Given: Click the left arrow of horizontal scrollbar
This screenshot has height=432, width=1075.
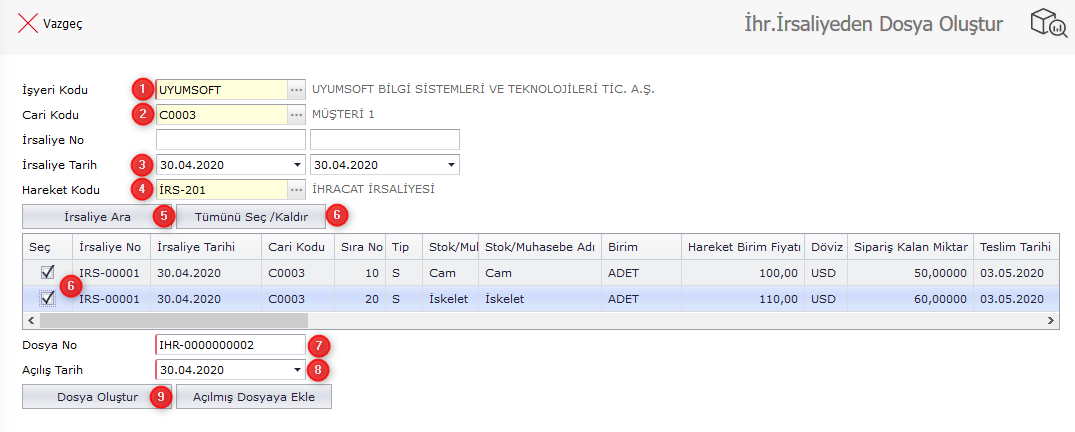Looking at the screenshot, I should point(29,321).
